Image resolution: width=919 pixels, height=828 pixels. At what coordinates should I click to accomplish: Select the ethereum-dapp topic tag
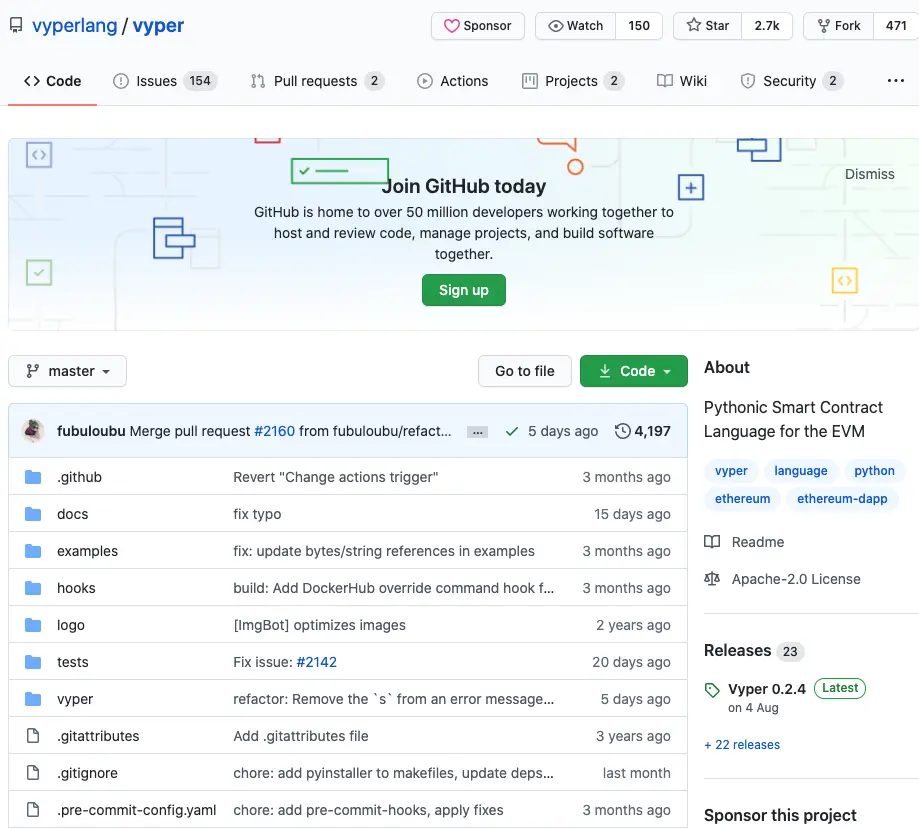[x=842, y=499]
